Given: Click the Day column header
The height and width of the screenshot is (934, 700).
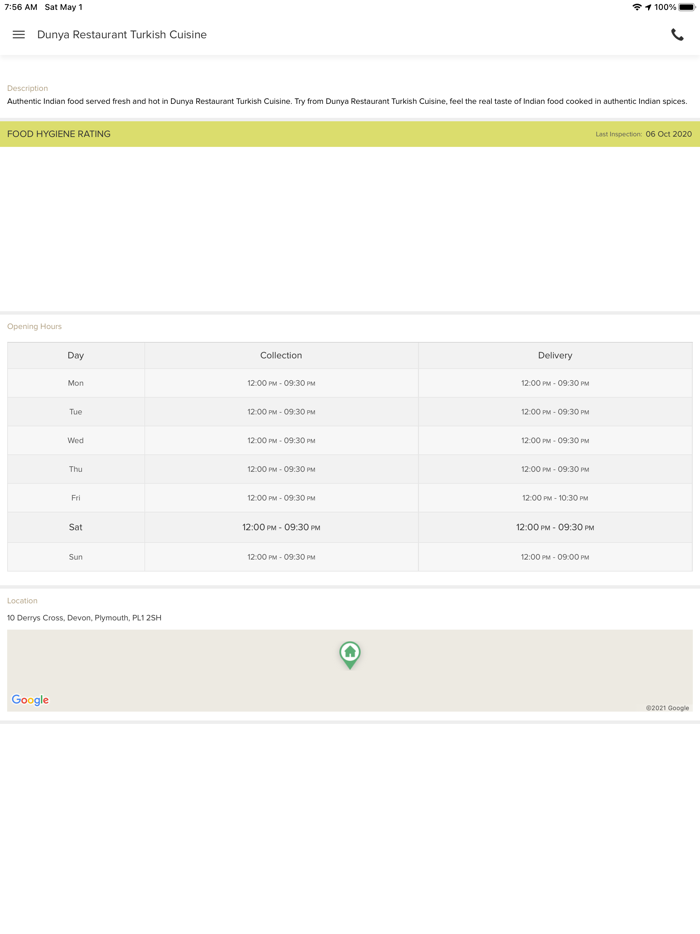Looking at the screenshot, I should 76,355.
